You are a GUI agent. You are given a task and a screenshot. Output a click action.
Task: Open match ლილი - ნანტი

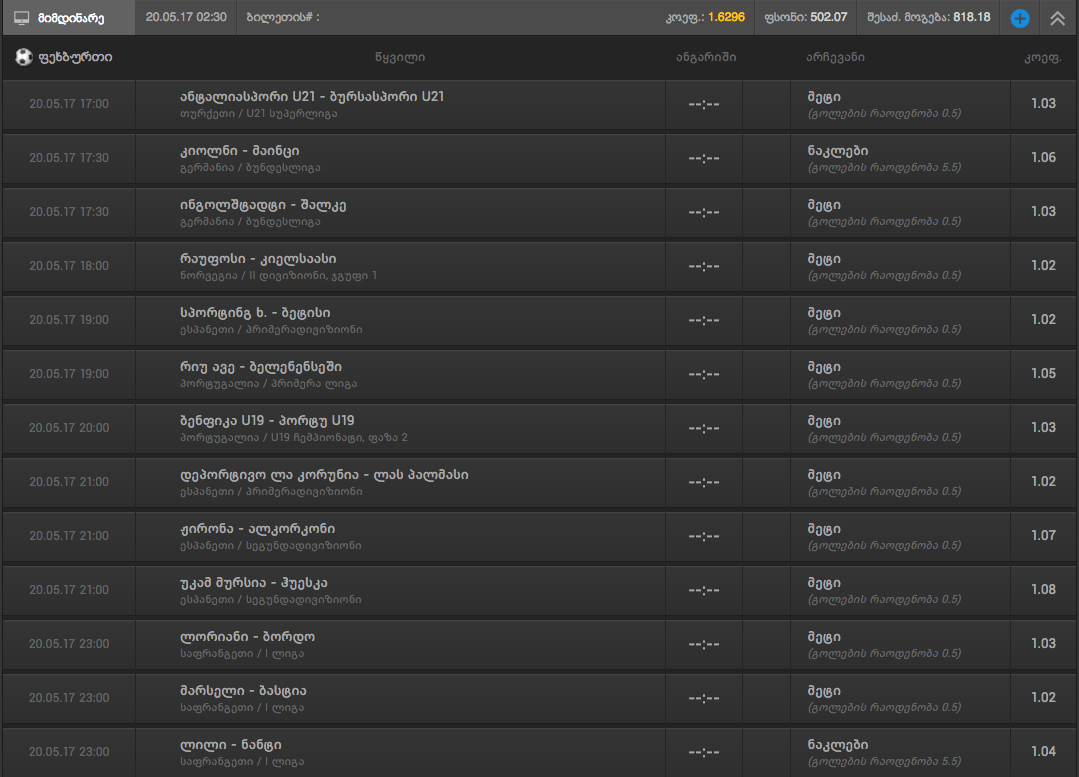[x=231, y=745]
